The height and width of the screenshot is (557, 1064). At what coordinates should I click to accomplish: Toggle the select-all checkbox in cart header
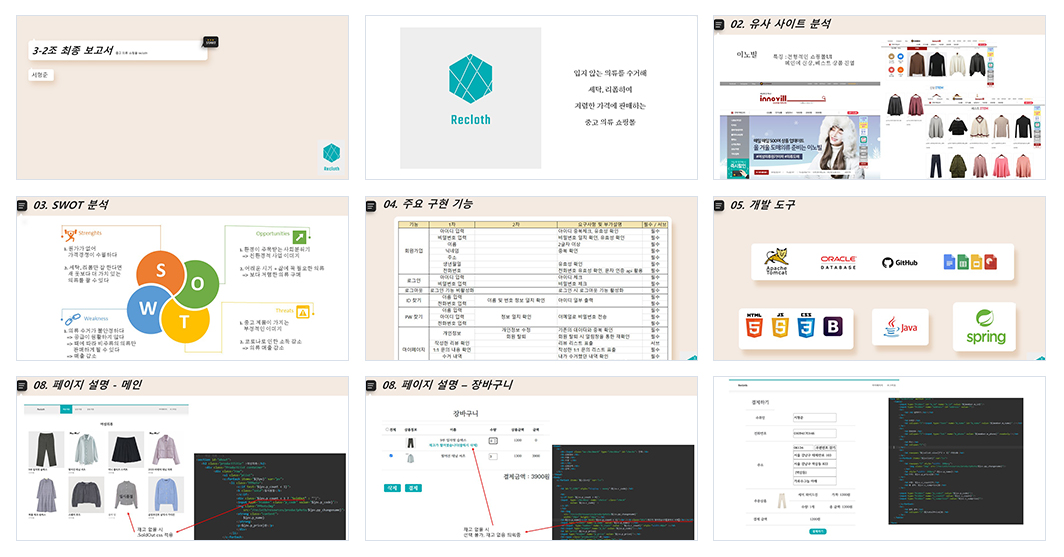pos(387,429)
